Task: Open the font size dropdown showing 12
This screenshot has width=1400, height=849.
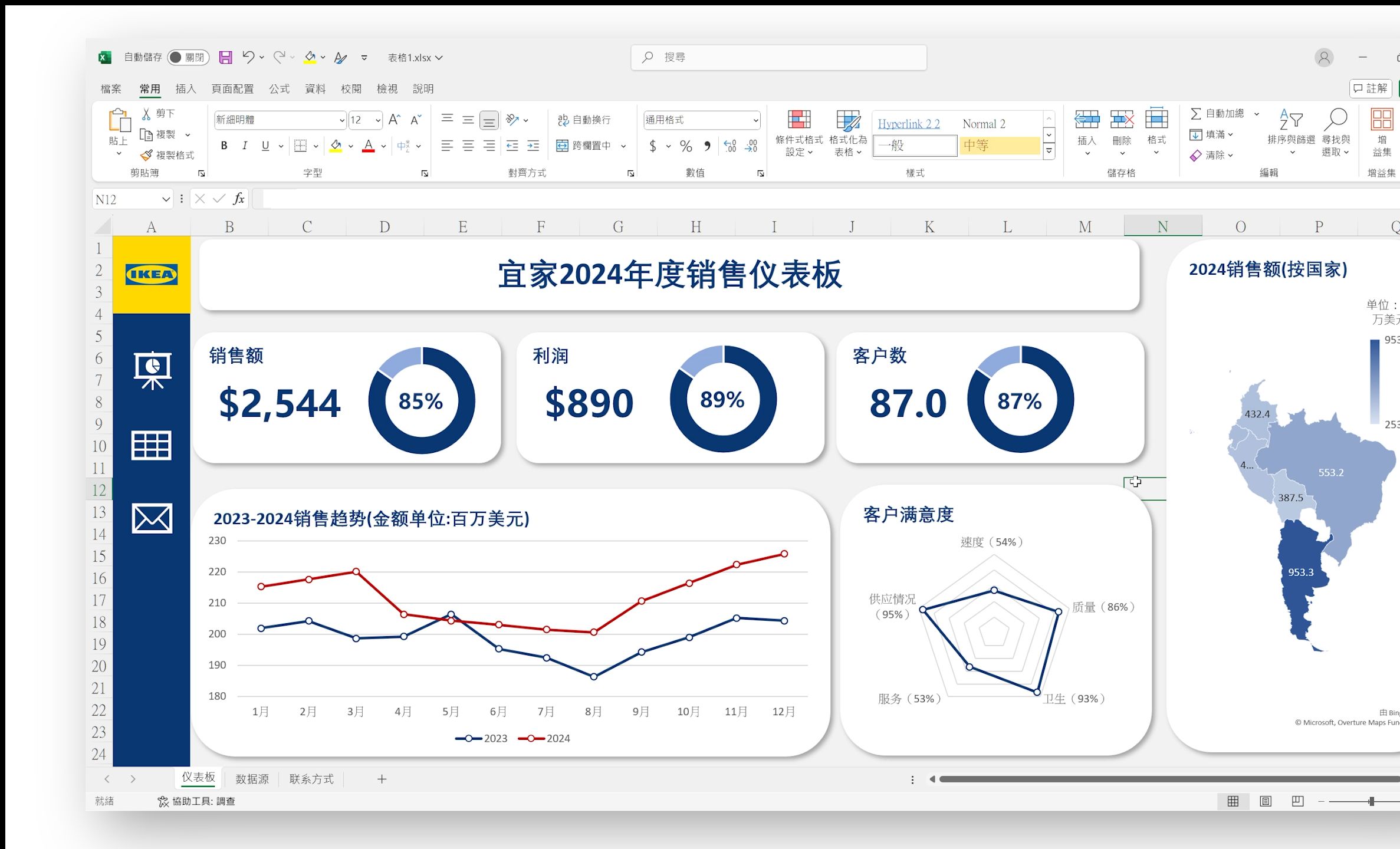Action: click(378, 120)
